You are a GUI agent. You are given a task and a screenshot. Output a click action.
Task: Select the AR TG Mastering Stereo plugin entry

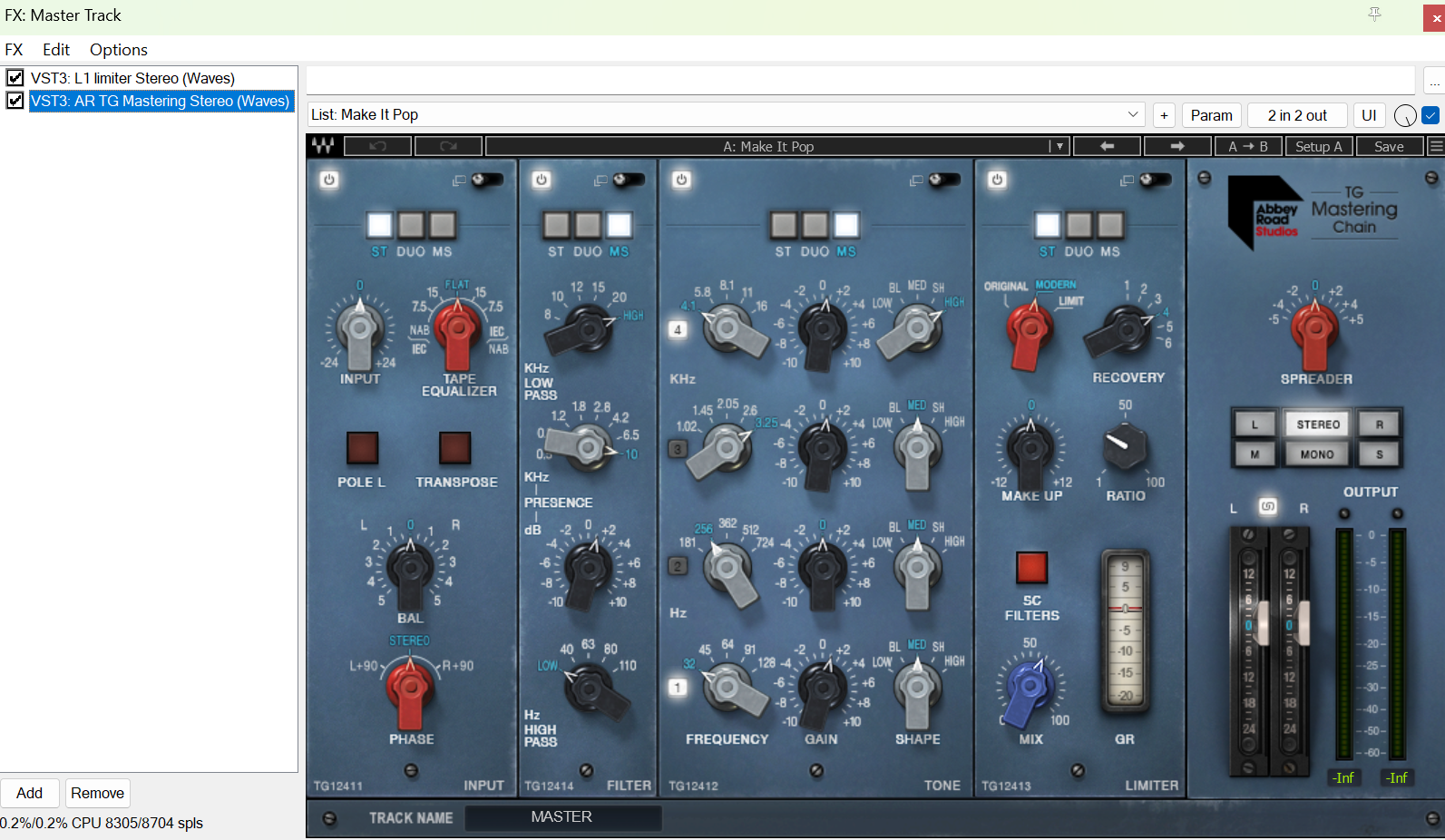click(161, 101)
